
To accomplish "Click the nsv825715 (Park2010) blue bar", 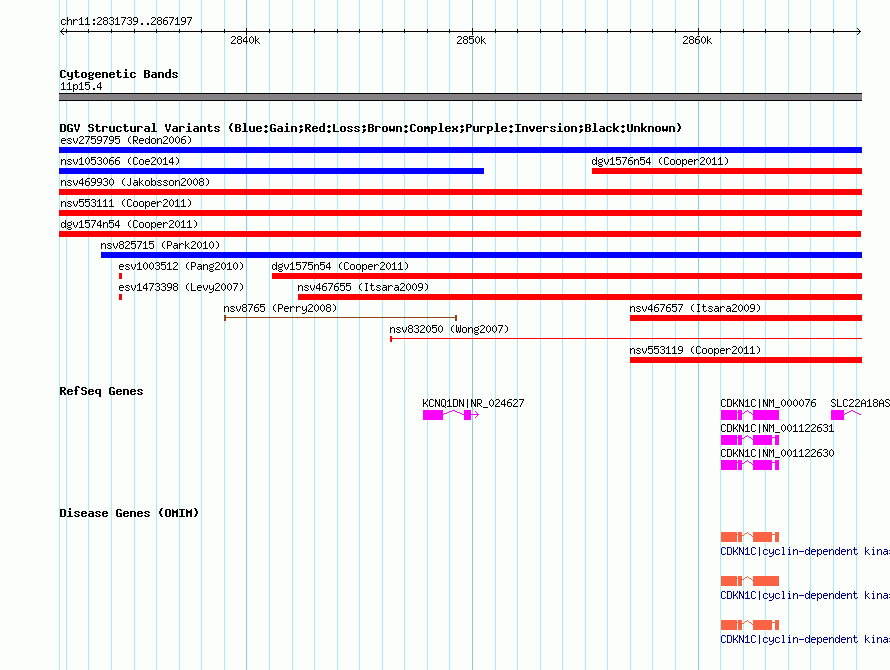I will [481, 255].
